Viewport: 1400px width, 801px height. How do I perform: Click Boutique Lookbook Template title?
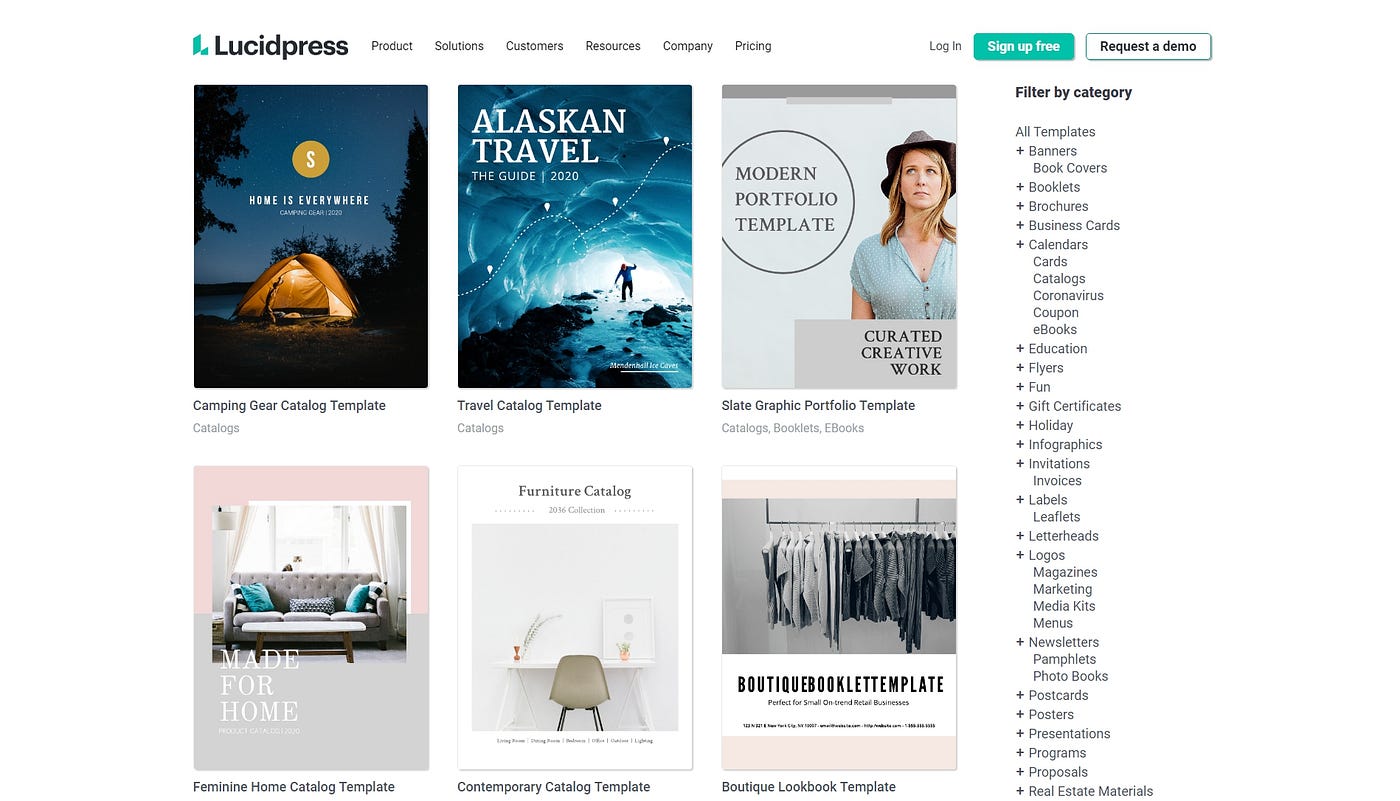tap(809, 787)
